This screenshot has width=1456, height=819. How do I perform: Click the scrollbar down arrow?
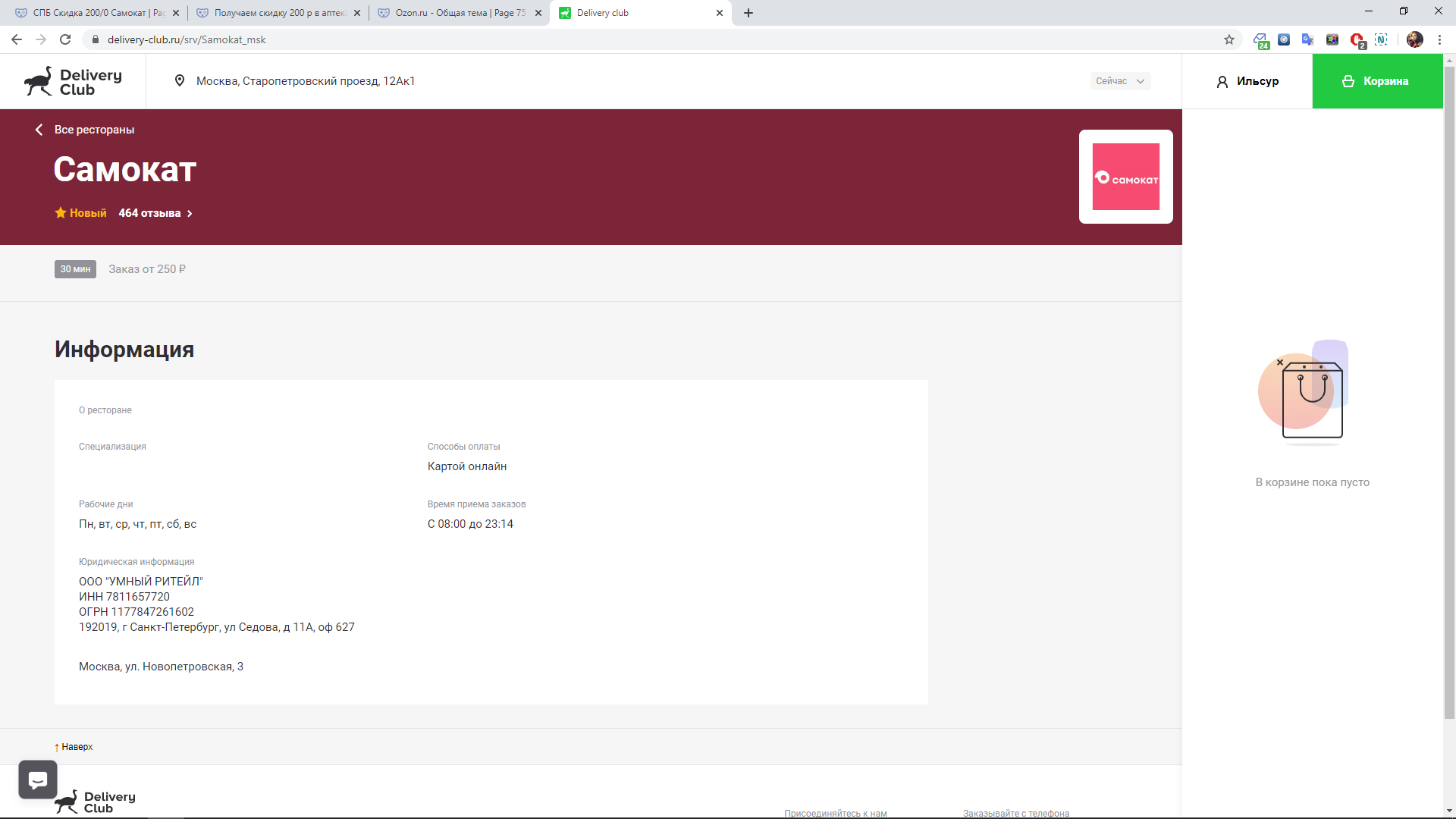point(1449,811)
